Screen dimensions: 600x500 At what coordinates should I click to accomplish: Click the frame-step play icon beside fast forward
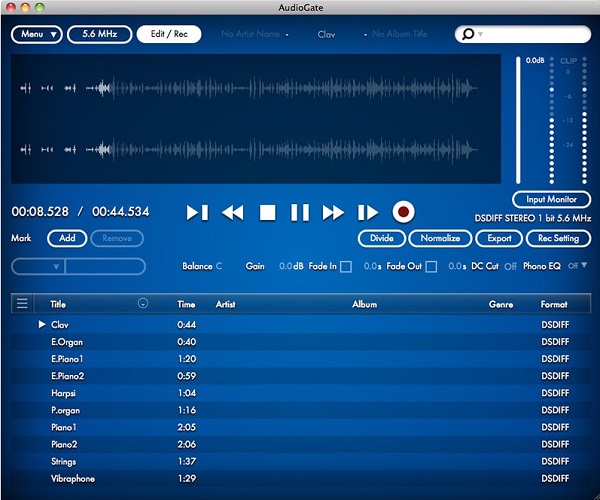coord(368,212)
